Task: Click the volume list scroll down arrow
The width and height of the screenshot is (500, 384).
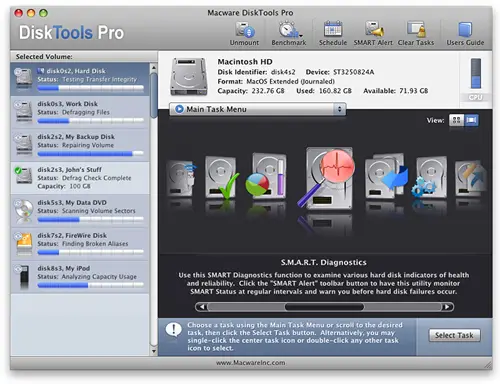Action: point(154,351)
